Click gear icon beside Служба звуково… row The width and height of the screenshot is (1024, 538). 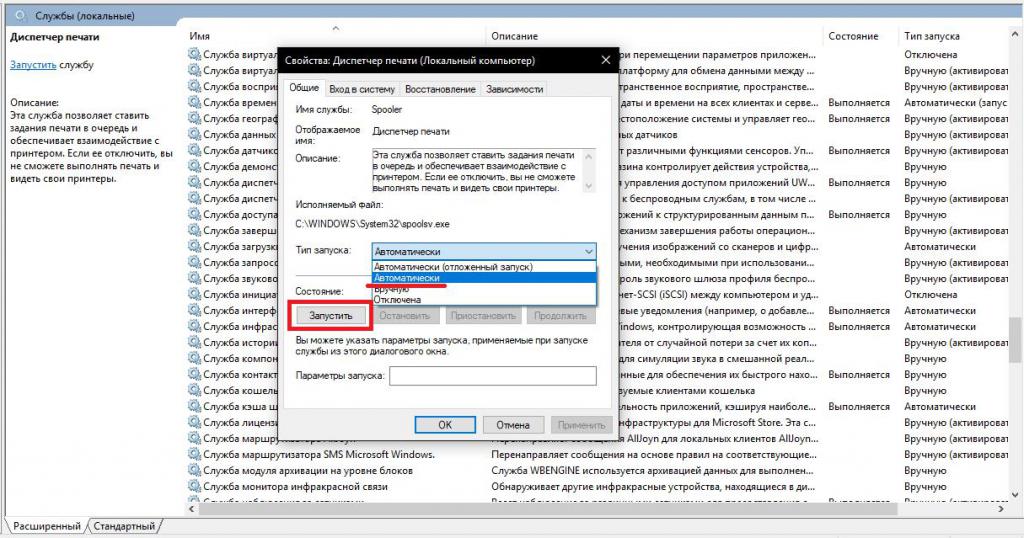[x=195, y=278]
